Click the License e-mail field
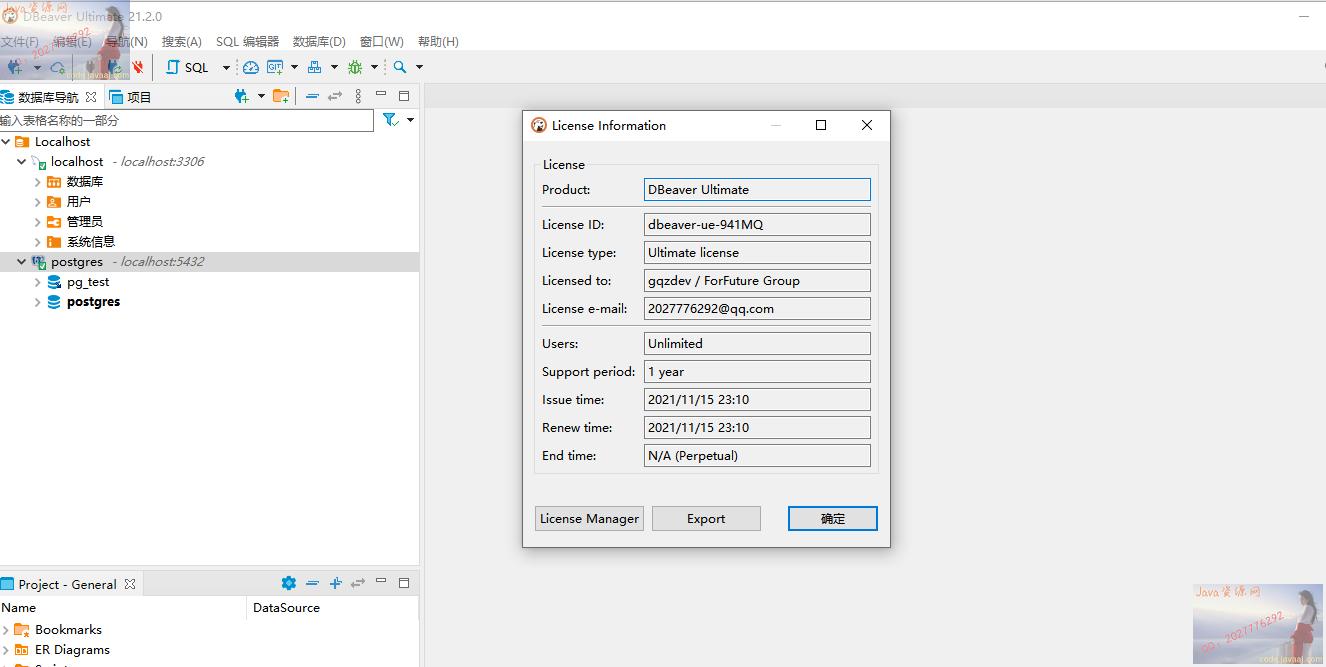Screen dimensions: 1326x667 tap(757, 309)
